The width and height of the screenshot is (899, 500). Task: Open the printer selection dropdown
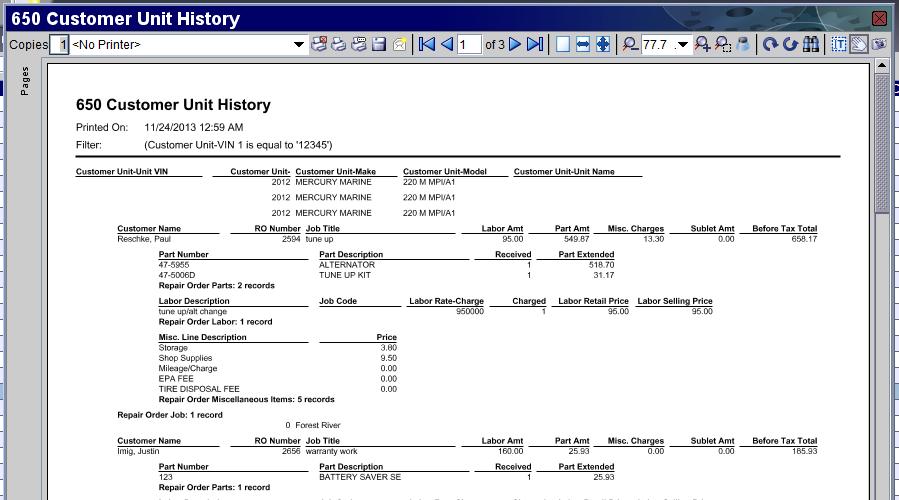(x=299, y=45)
